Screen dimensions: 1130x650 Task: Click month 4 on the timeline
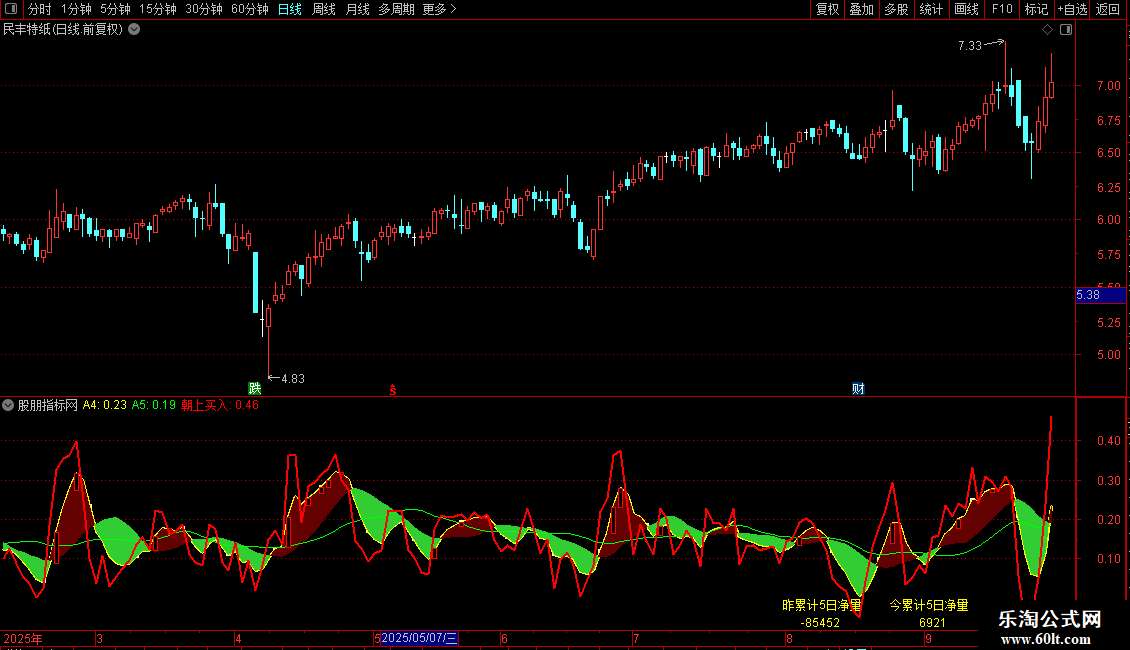[x=239, y=638]
